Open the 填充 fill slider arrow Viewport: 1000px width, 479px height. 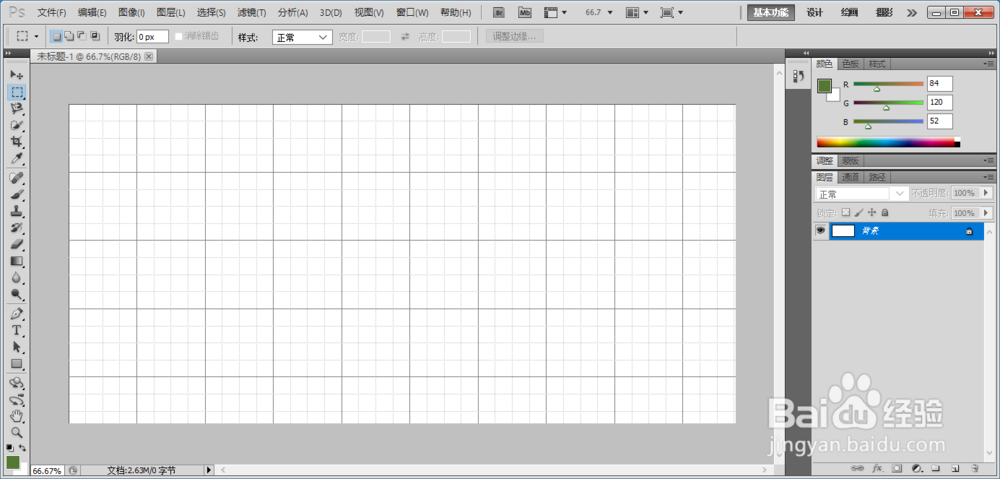987,212
